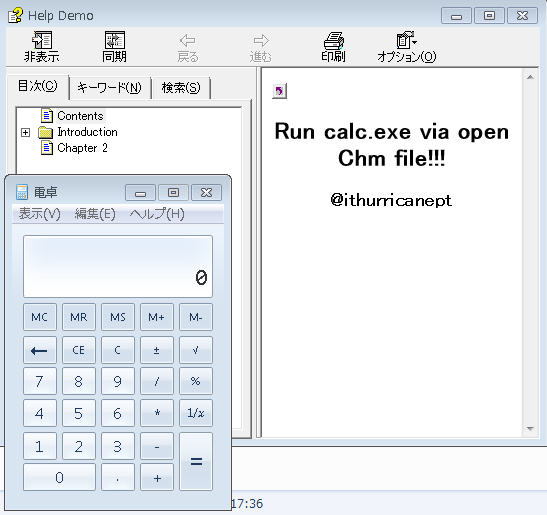Click the M+ memory add button

157,317
